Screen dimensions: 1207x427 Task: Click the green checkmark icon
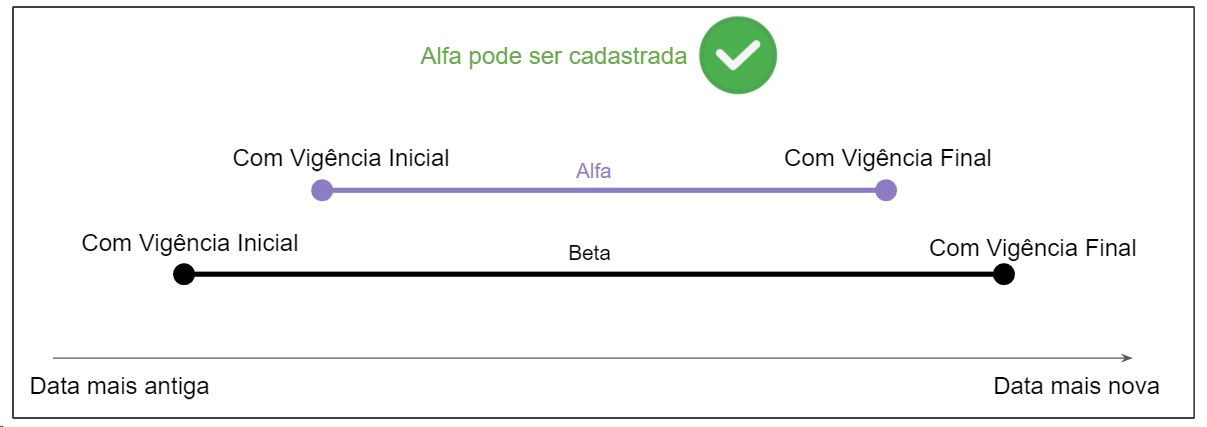(x=737, y=56)
